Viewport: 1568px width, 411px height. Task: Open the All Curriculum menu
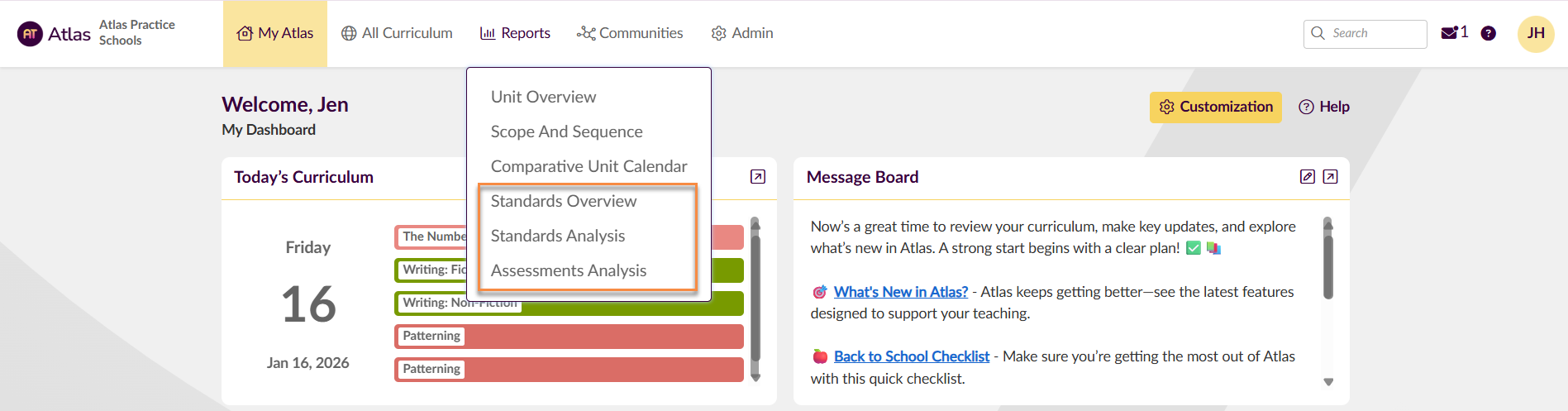click(397, 33)
